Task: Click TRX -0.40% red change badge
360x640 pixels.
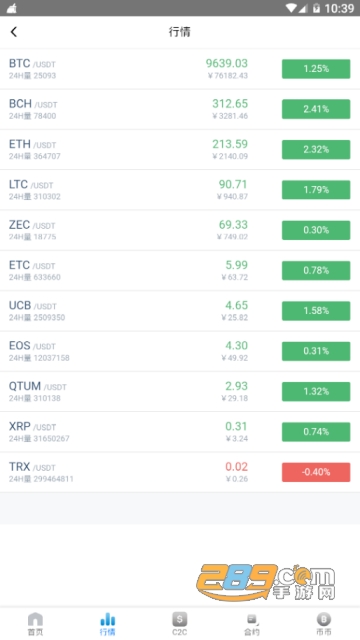Action: pyautogui.click(x=316, y=472)
